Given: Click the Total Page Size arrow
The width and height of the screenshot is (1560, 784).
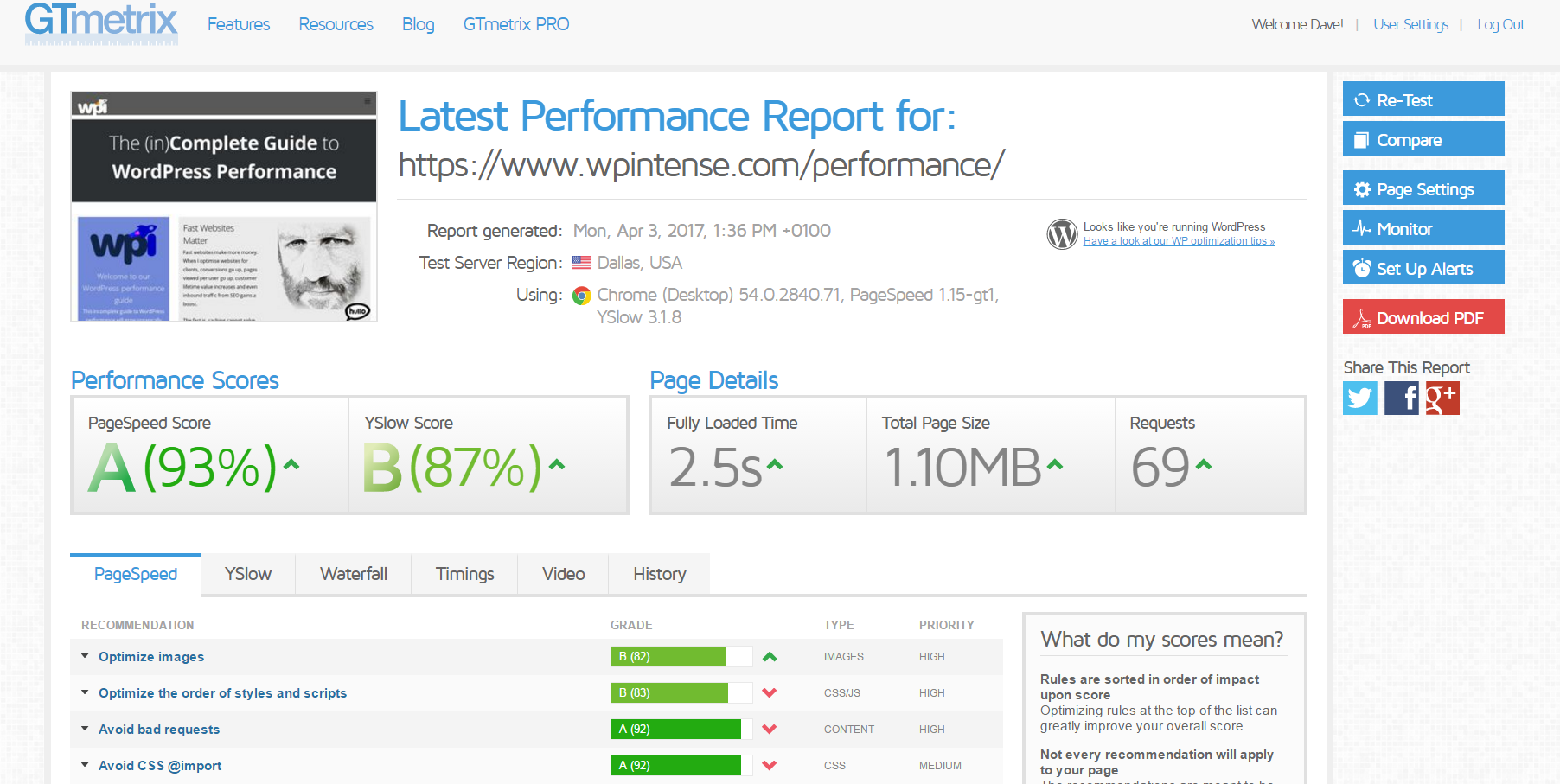Looking at the screenshot, I should pyautogui.click(x=1055, y=465).
